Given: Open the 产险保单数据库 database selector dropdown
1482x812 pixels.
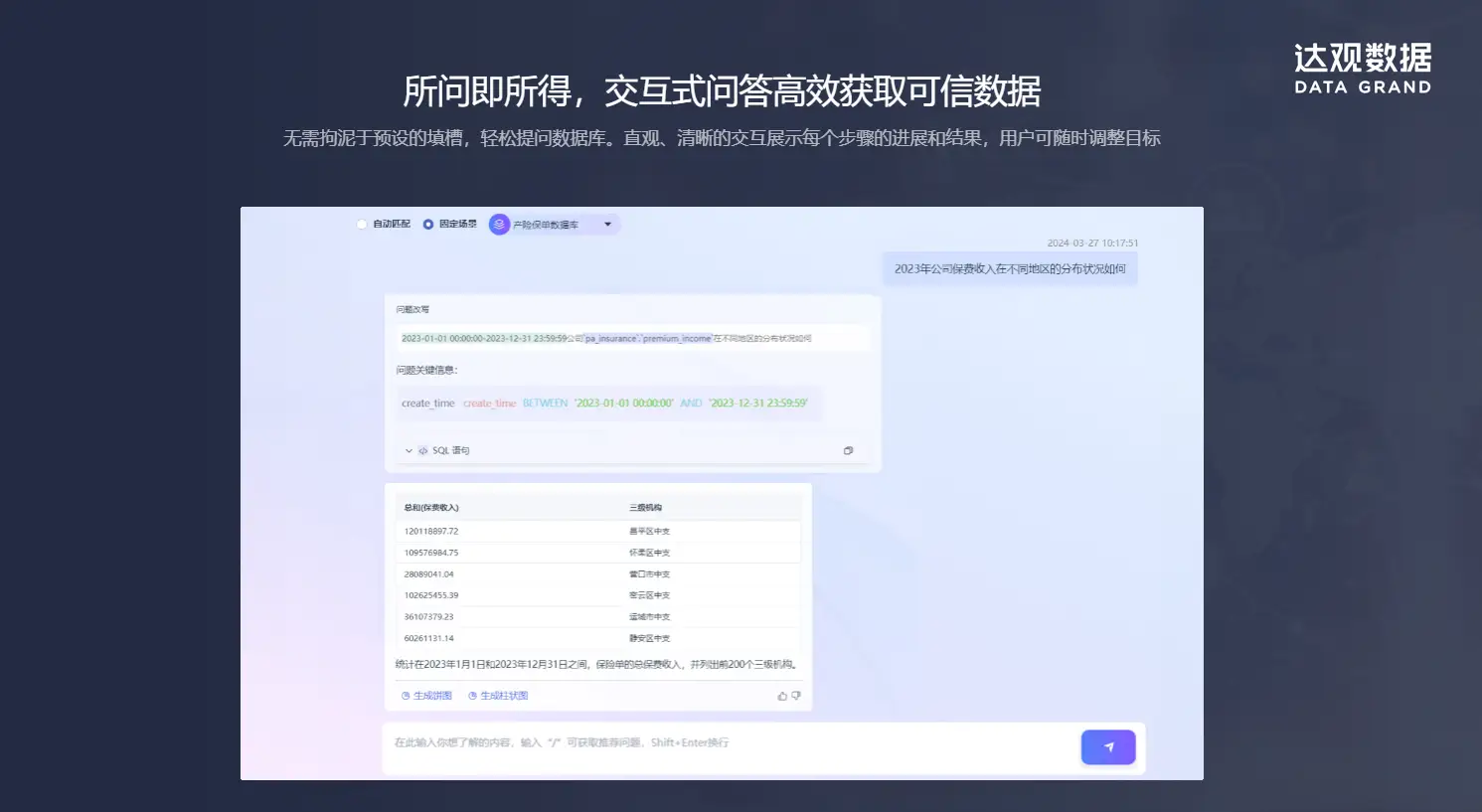Looking at the screenshot, I should (x=554, y=224).
